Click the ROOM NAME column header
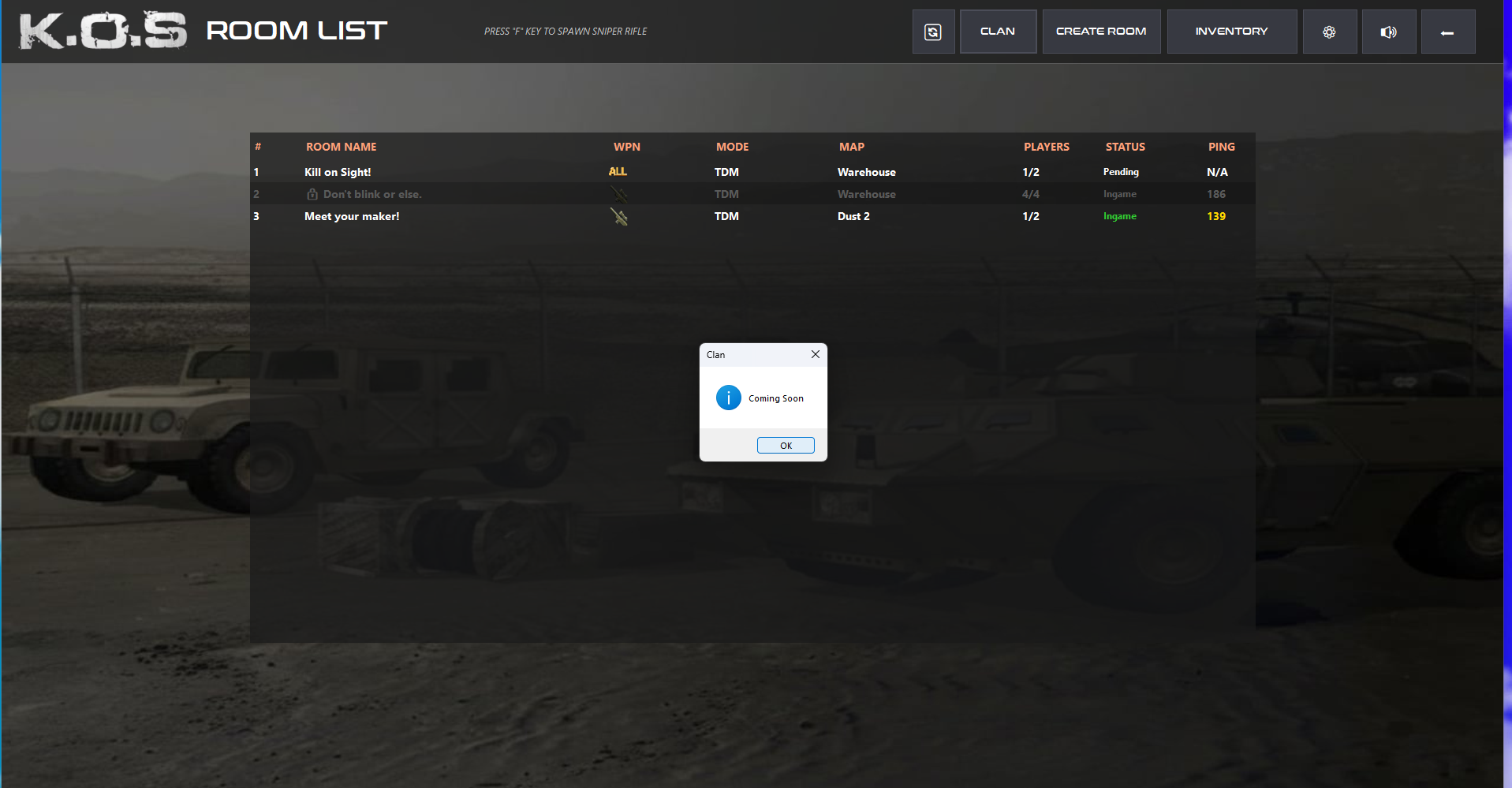 coord(341,147)
